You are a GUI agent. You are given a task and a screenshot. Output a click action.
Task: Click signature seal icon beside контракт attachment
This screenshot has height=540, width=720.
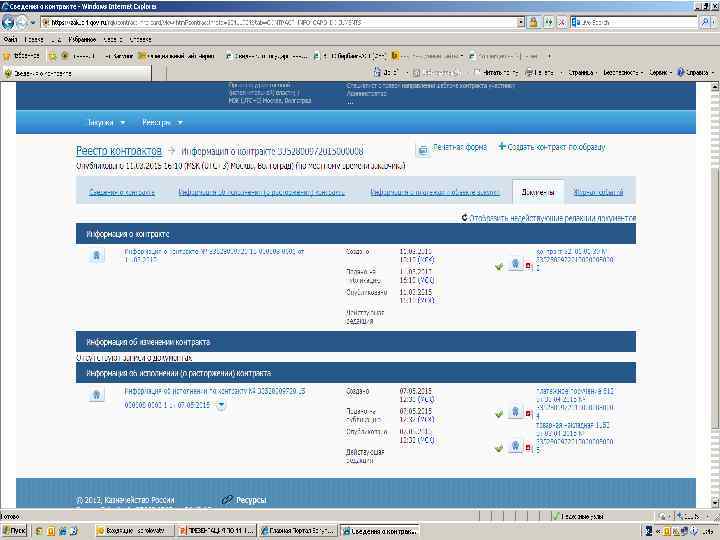coord(515,264)
